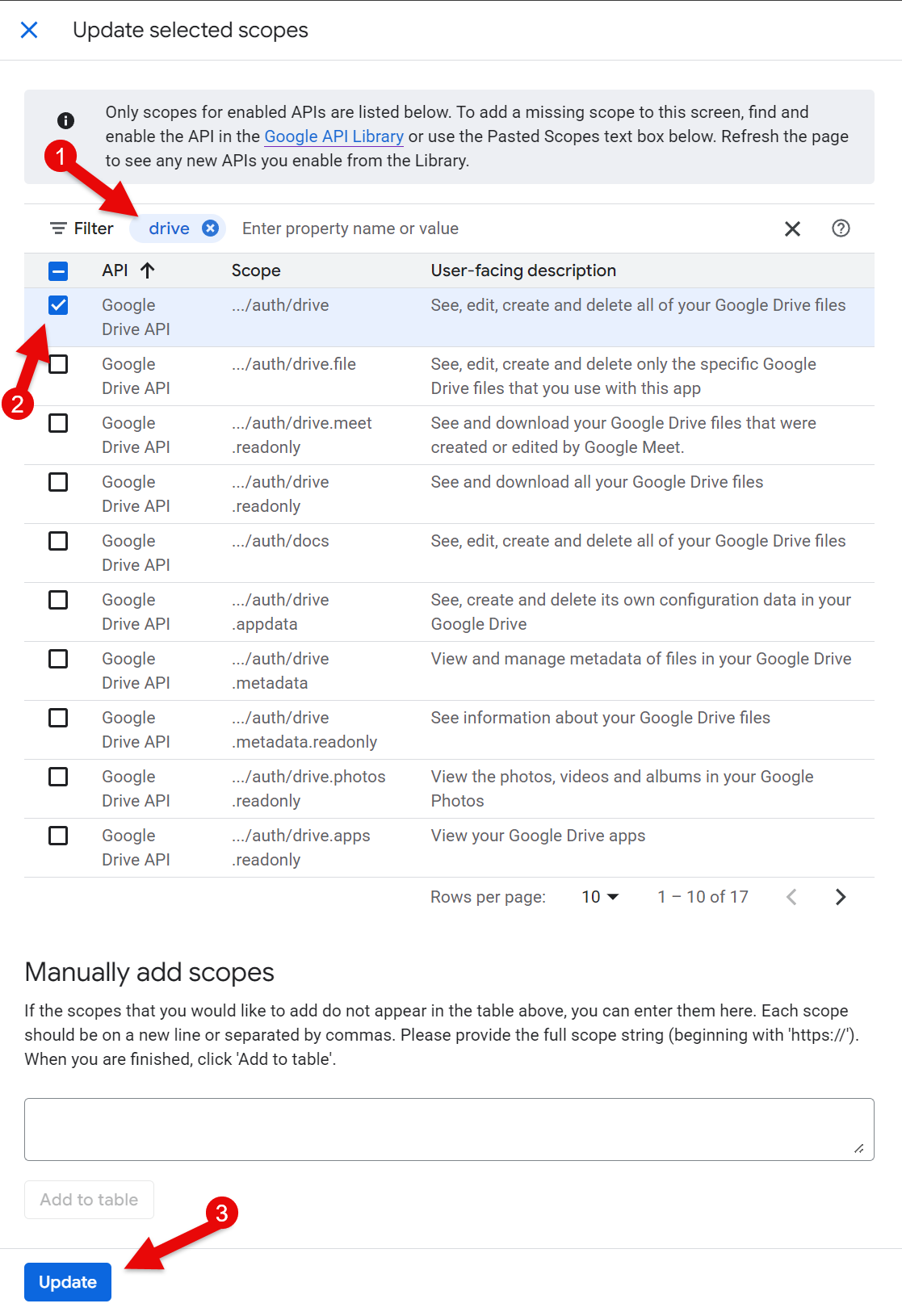The image size is (902, 1316).
Task: Click the Rows per page label
Action: click(x=488, y=897)
